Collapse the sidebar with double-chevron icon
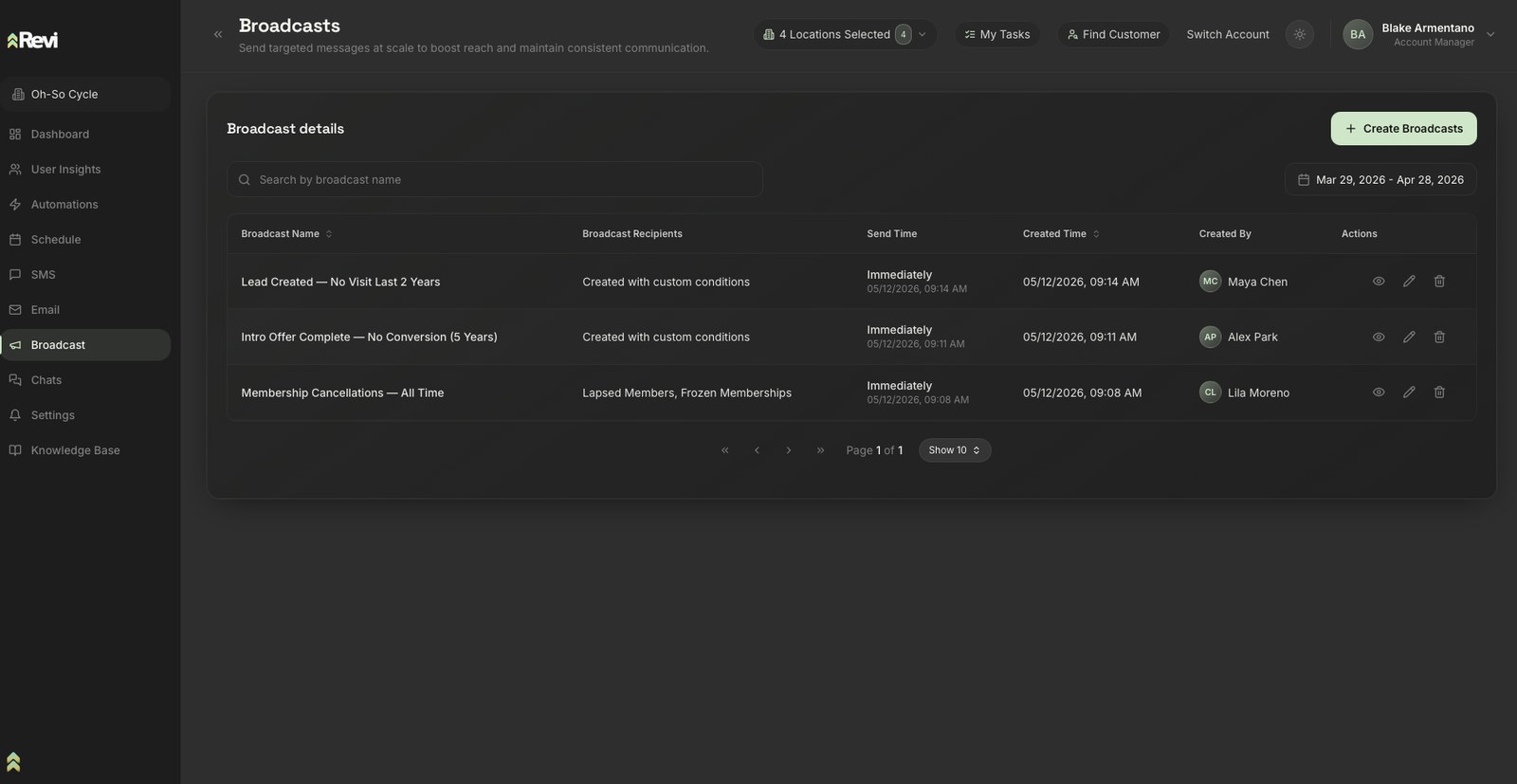This screenshot has width=1517, height=784. click(218, 34)
